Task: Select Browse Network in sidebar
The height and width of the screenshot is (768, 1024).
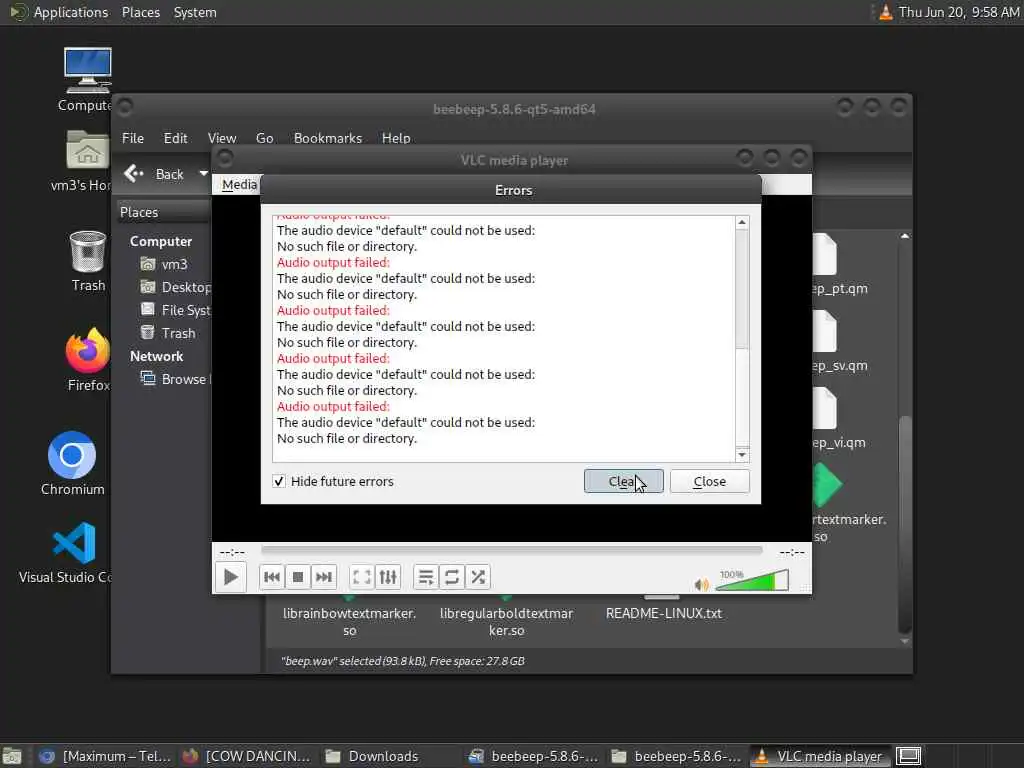Action: tap(175, 379)
